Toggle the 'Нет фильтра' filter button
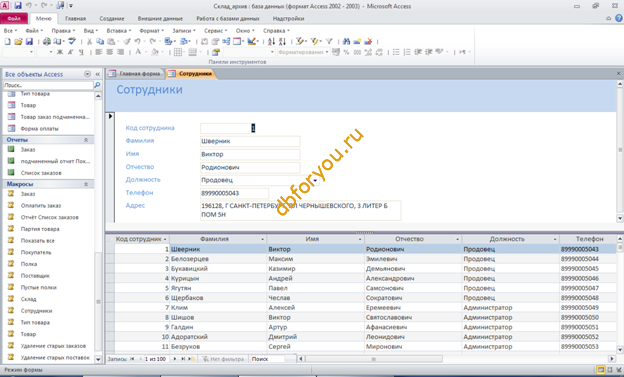This screenshot has height=377, width=624. click(x=223, y=359)
